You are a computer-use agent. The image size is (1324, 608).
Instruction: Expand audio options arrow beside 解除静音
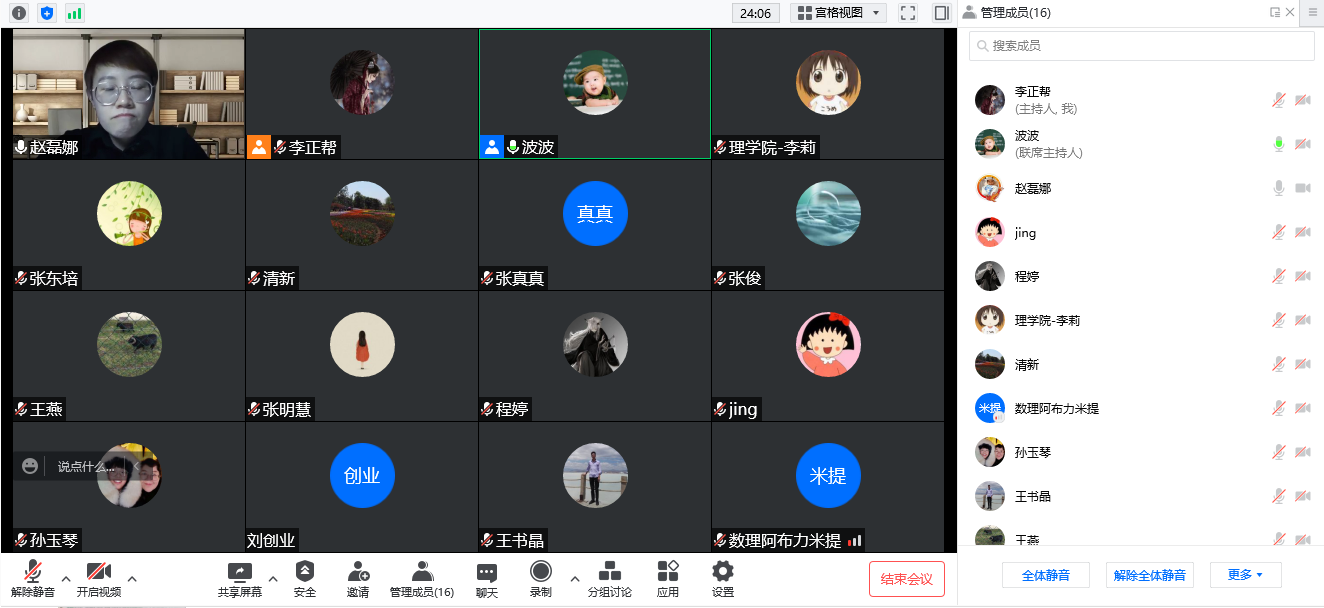[66, 578]
